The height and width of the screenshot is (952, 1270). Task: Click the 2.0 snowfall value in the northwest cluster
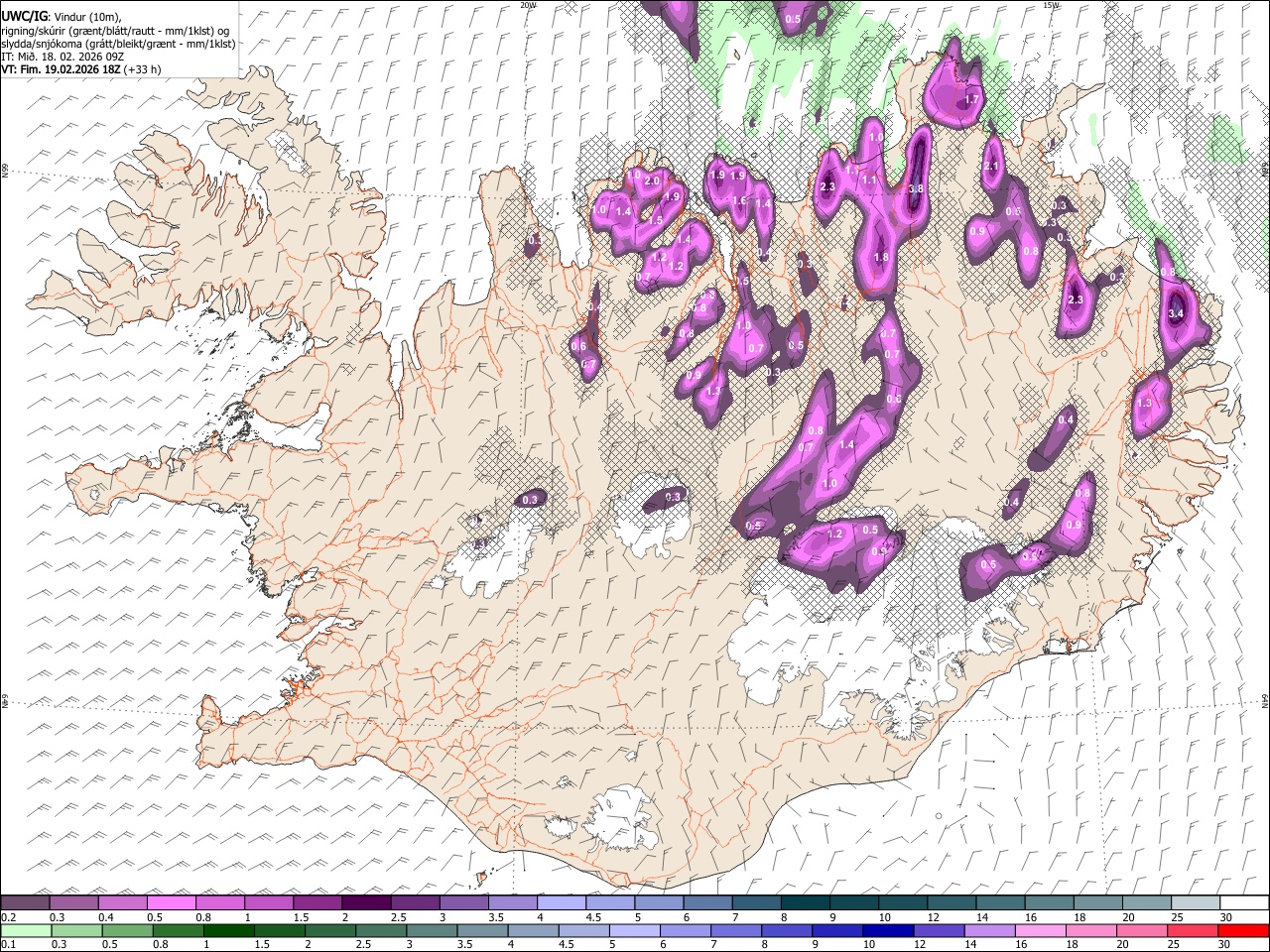pyautogui.click(x=652, y=181)
